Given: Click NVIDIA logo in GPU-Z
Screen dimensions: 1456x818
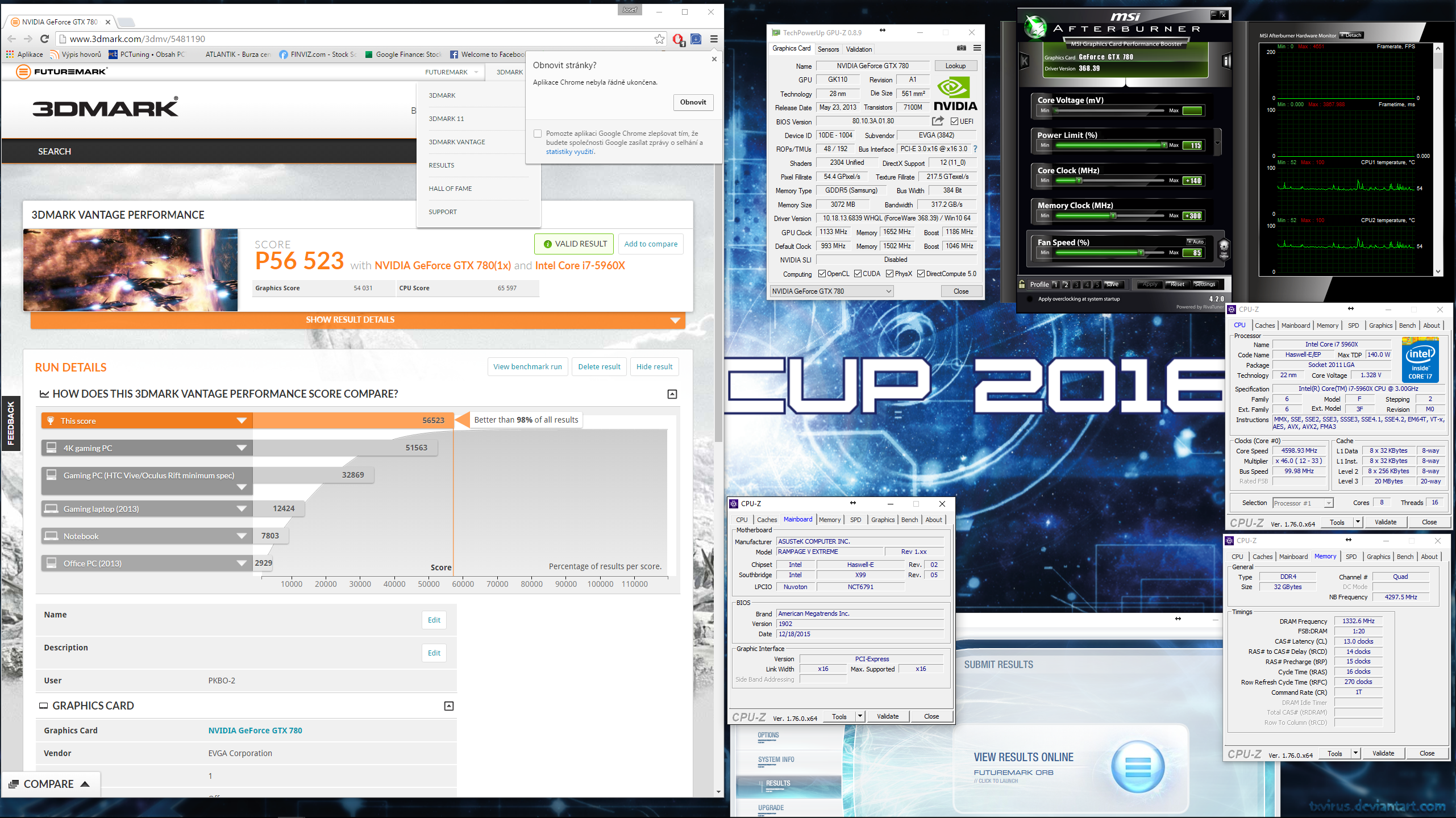Looking at the screenshot, I should pyautogui.click(x=955, y=94).
